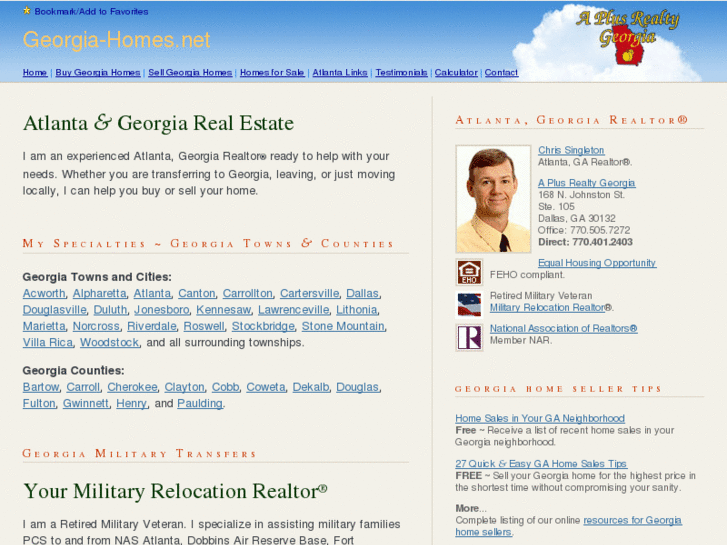
Task: Open Home Sales in Your GA Neighborhood
Action: click(540, 418)
